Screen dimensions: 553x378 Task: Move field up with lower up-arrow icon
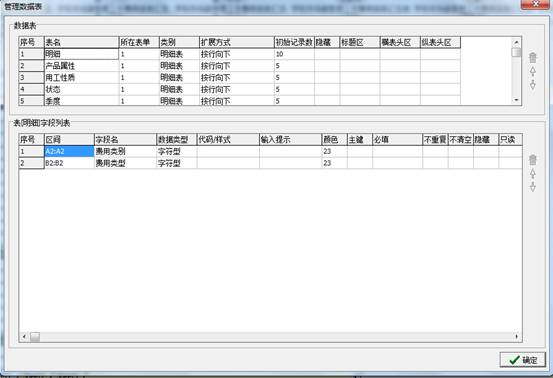tap(533, 173)
